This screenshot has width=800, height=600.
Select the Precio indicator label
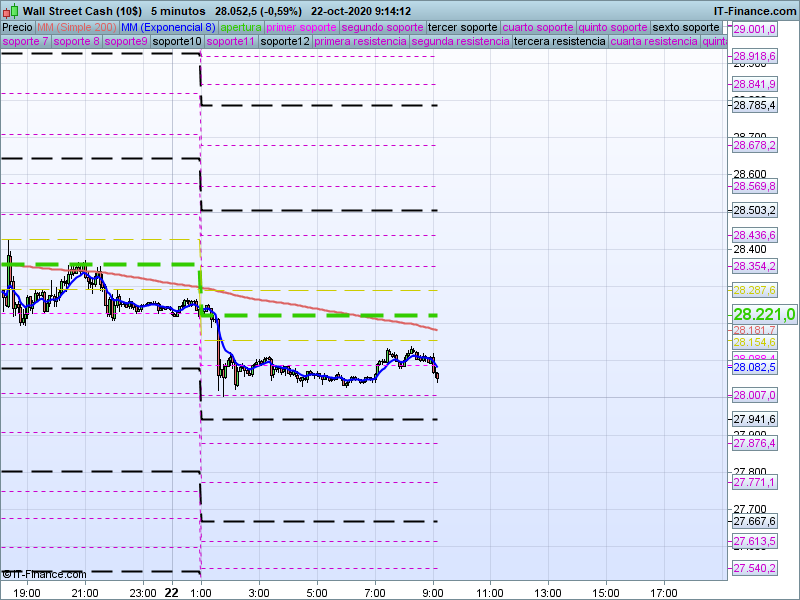click(x=17, y=28)
